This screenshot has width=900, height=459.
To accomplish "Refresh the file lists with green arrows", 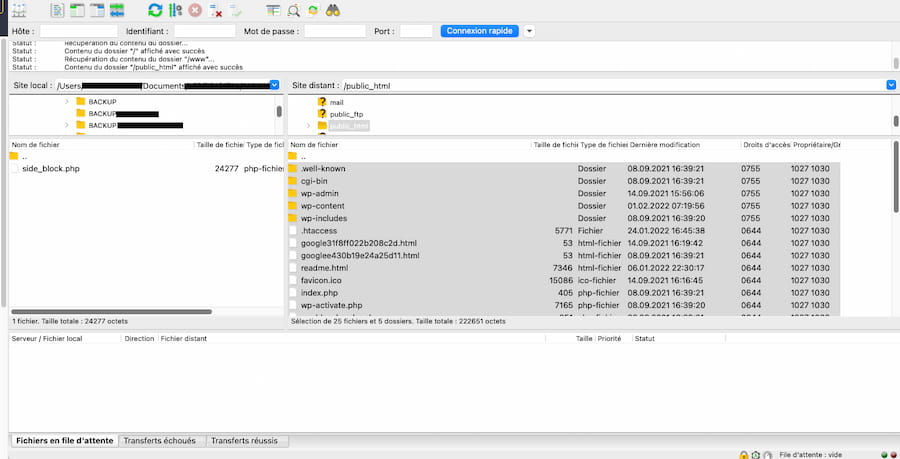I will (156, 10).
